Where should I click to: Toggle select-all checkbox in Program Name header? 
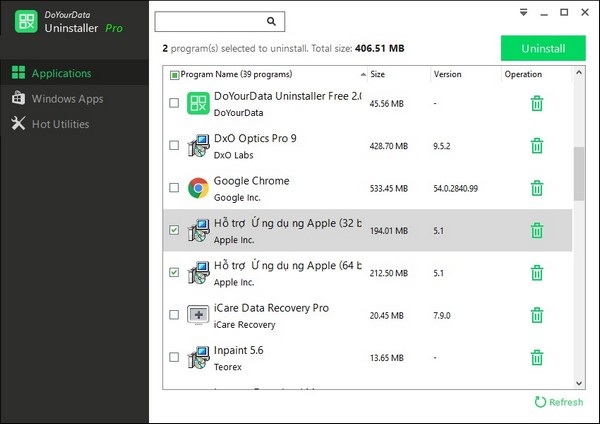pyautogui.click(x=175, y=74)
